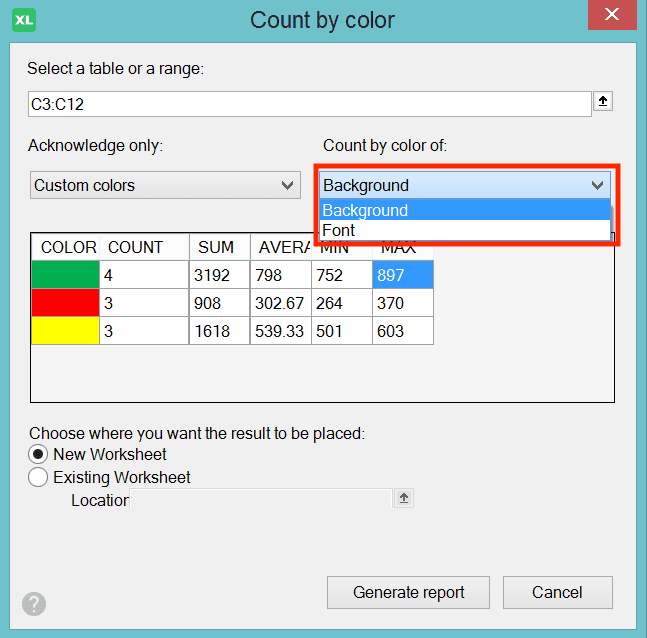Select the cell with average 798
The image size is (647, 638).
pyautogui.click(x=281, y=274)
